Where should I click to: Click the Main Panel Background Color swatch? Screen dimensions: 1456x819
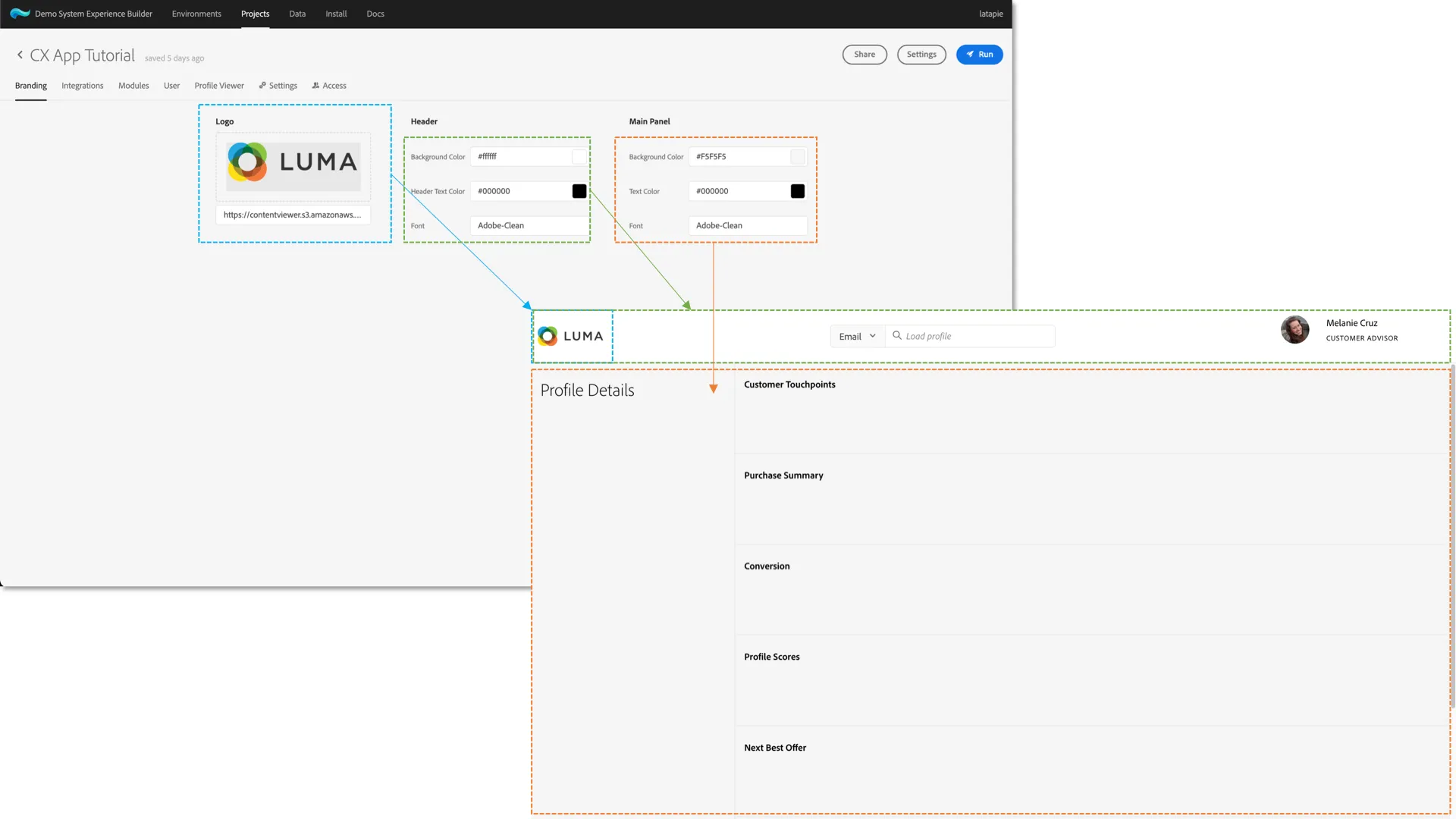(x=798, y=157)
